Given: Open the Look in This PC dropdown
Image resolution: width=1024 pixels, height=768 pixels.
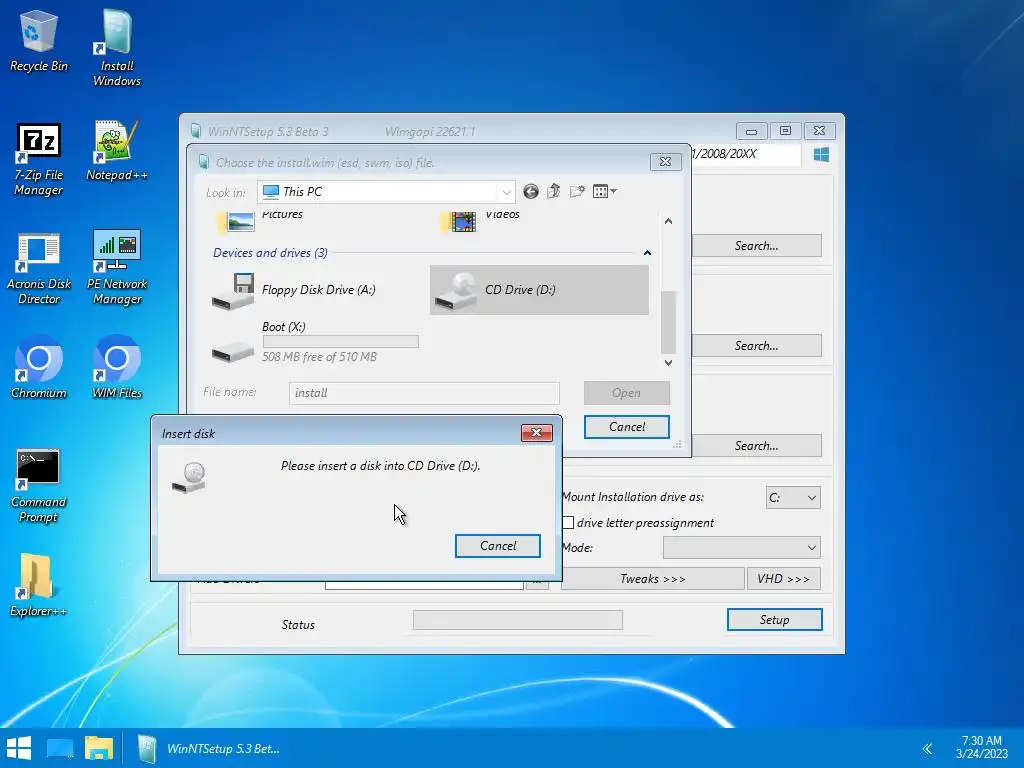Looking at the screenshot, I should [x=386, y=192].
